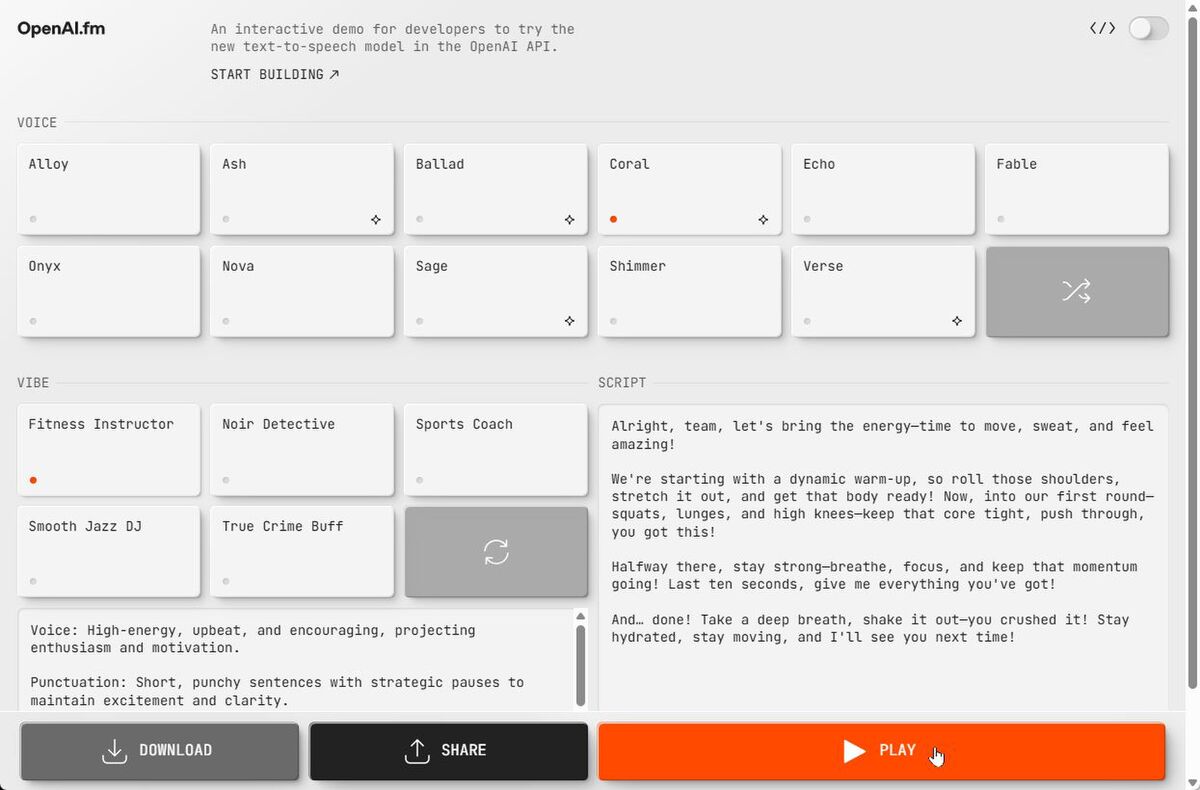Click the SHARE button
This screenshot has height=790, width=1200.
point(448,751)
